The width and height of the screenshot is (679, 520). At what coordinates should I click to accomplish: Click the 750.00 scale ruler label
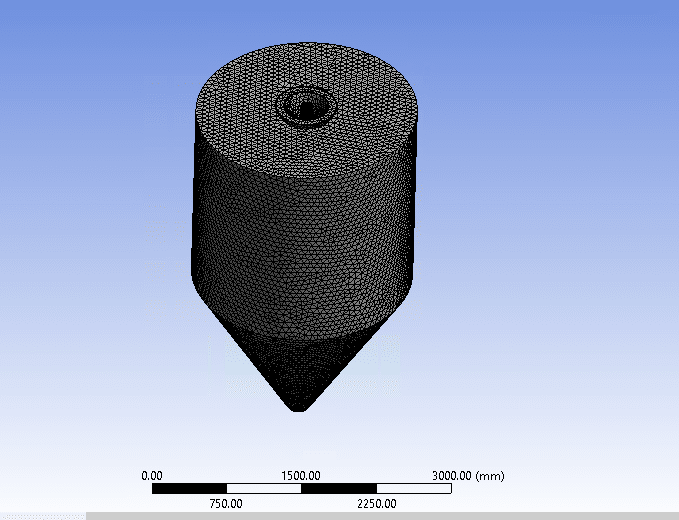click(x=226, y=503)
